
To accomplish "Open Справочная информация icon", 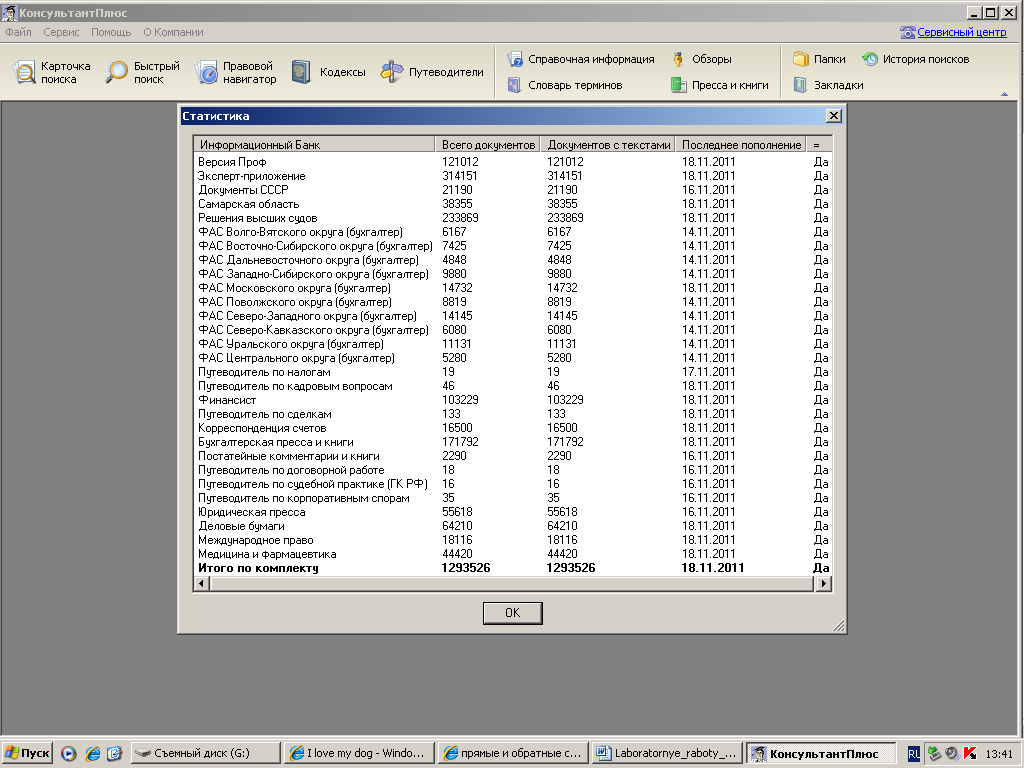I will click(515, 59).
